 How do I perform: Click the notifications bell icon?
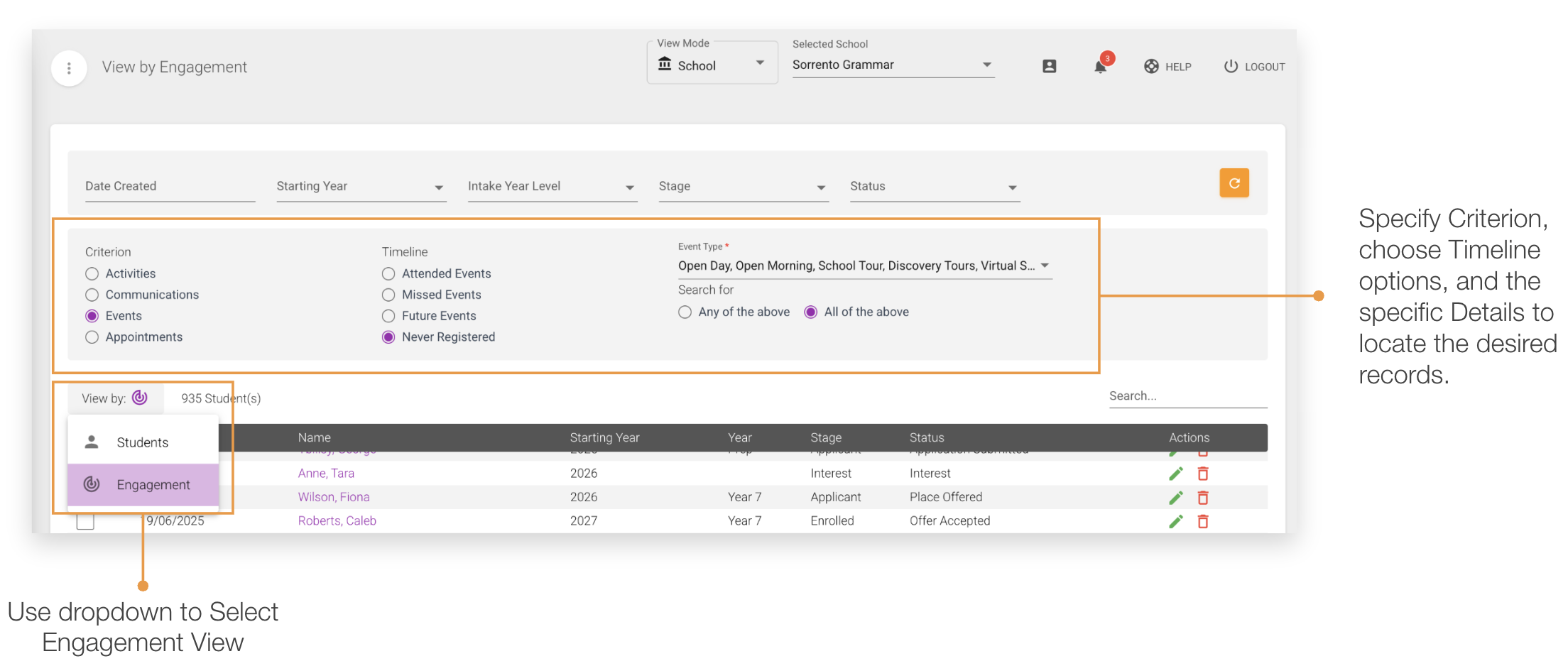(1100, 67)
